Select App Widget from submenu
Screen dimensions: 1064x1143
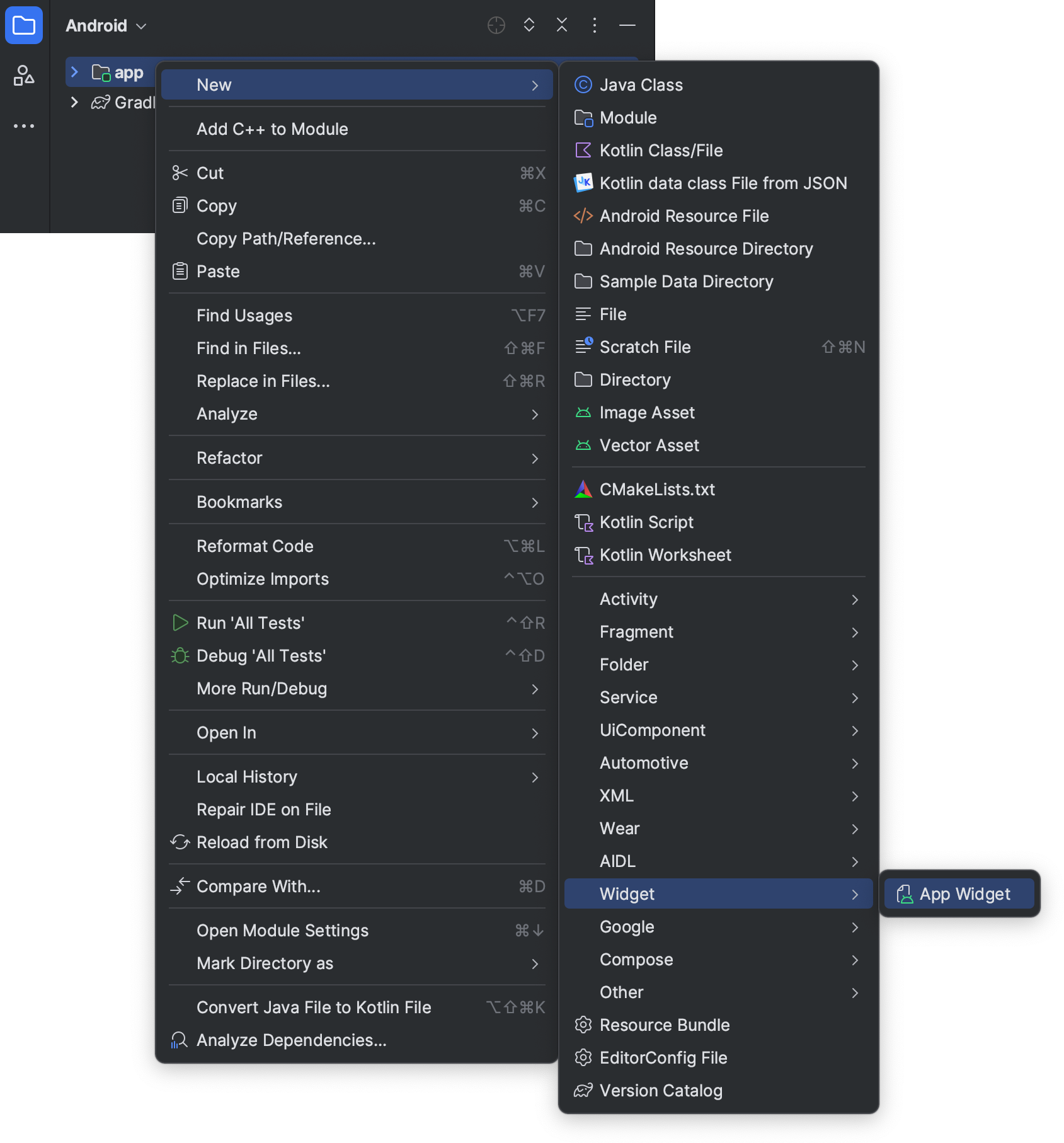[x=959, y=893]
